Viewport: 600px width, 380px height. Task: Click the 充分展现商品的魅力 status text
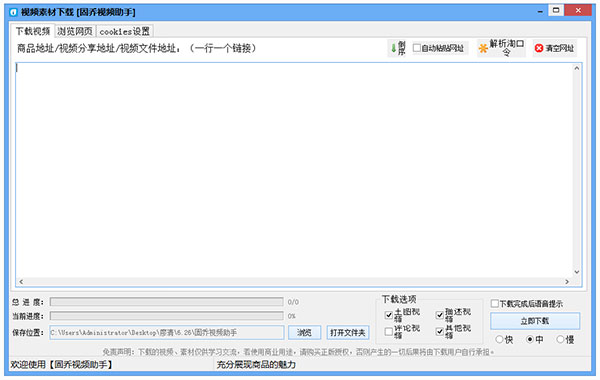point(256,364)
